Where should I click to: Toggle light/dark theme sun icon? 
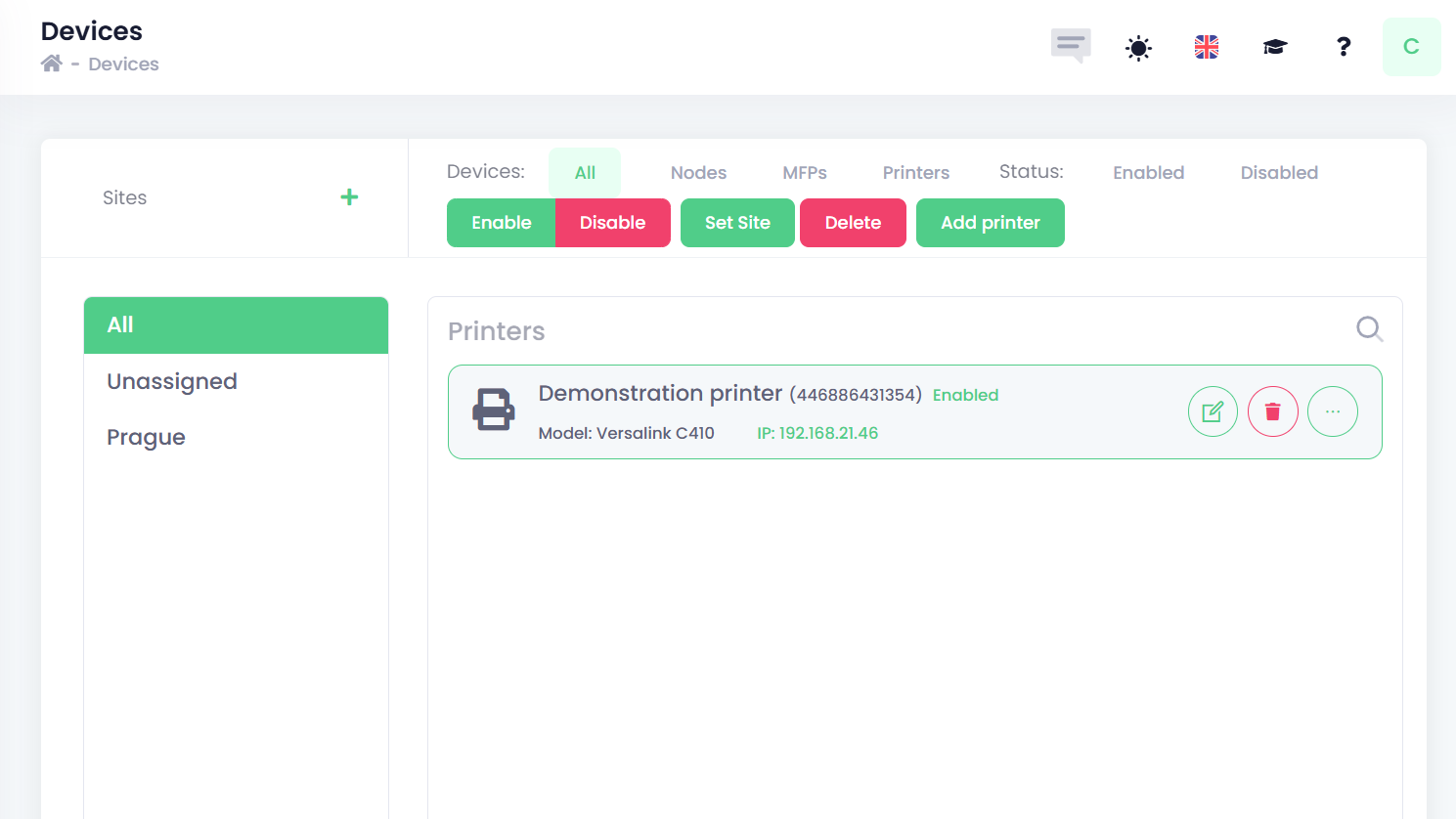click(x=1138, y=47)
